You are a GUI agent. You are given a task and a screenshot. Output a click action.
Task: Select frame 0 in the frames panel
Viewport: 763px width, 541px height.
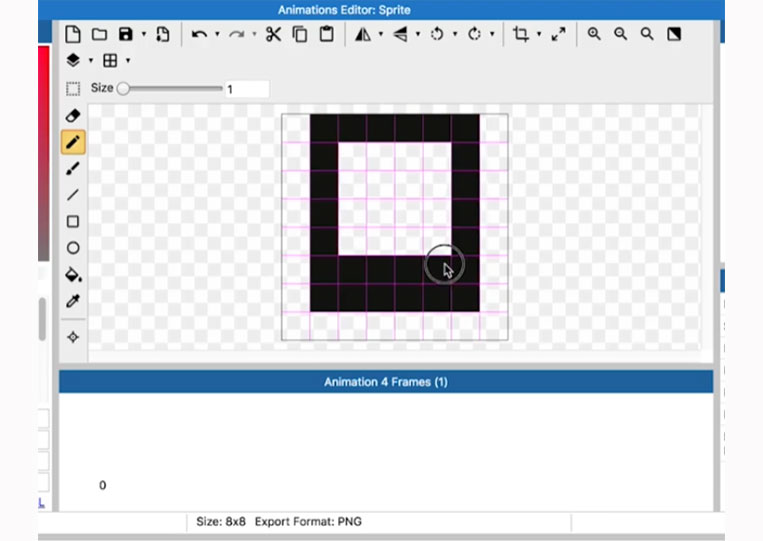[102, 485]
